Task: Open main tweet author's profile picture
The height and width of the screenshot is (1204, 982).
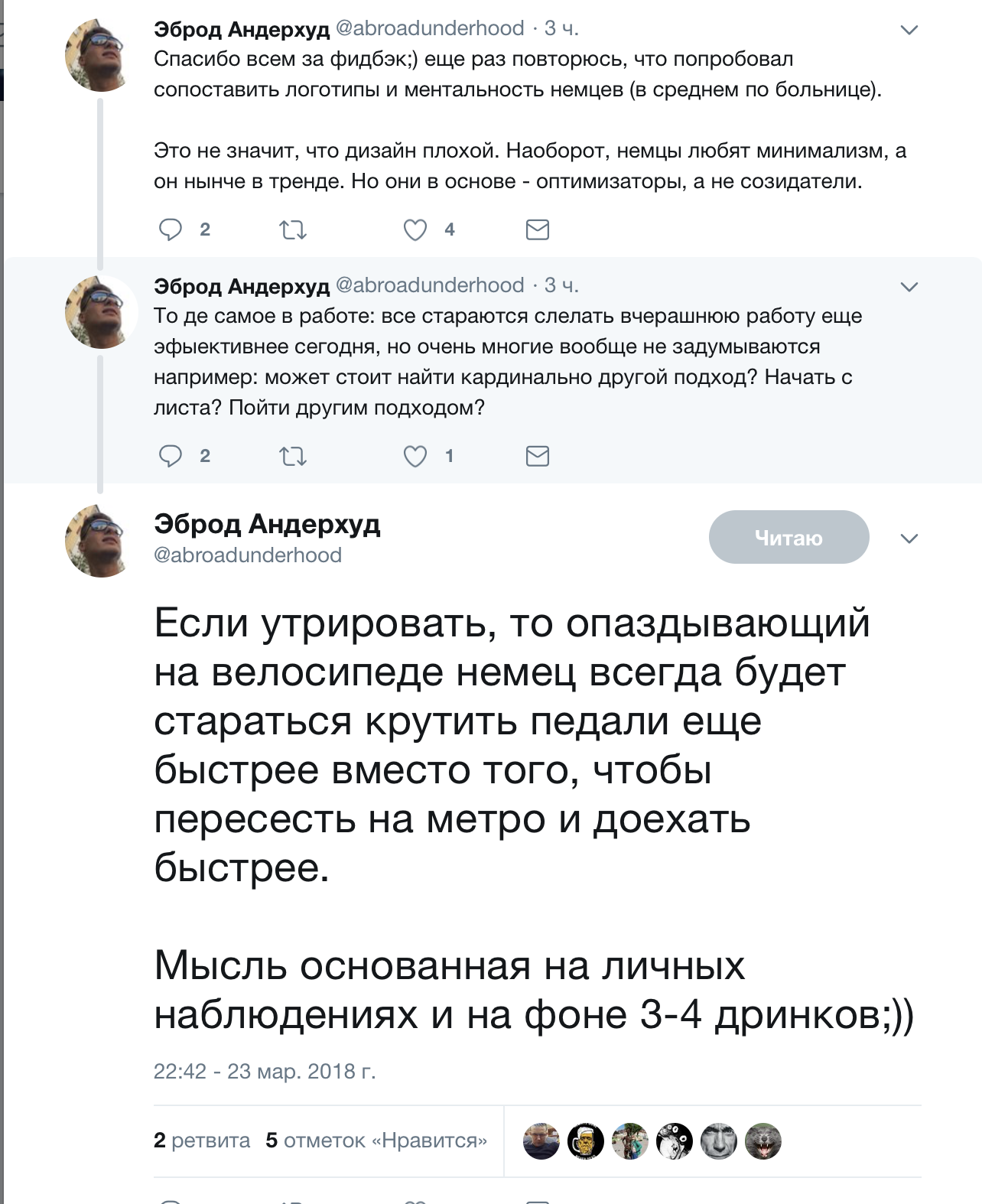Action: 101,541
